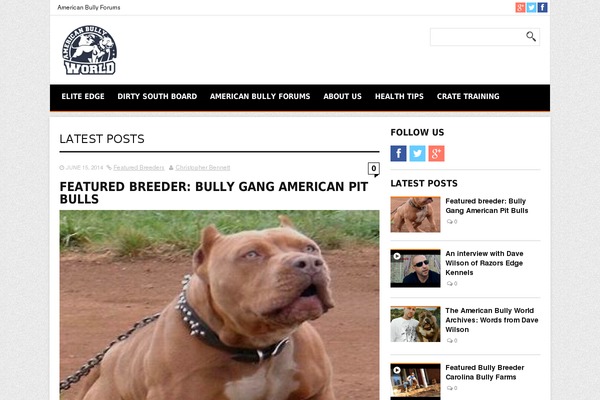600x400 pixels.
Task: Click the comment count bubble showing 0
Action: 373,169
